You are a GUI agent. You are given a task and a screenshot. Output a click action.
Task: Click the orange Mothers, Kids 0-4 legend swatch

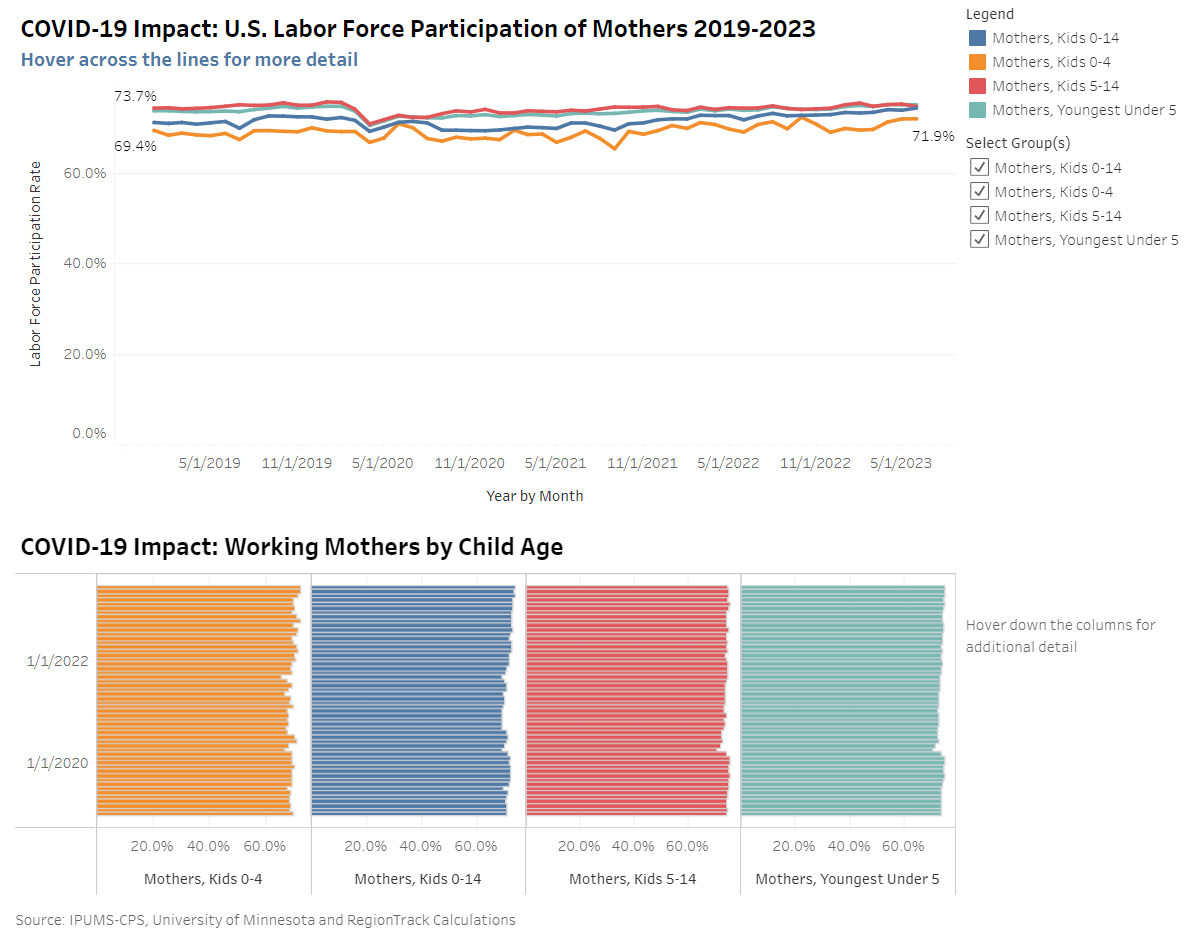click(978, 62)
